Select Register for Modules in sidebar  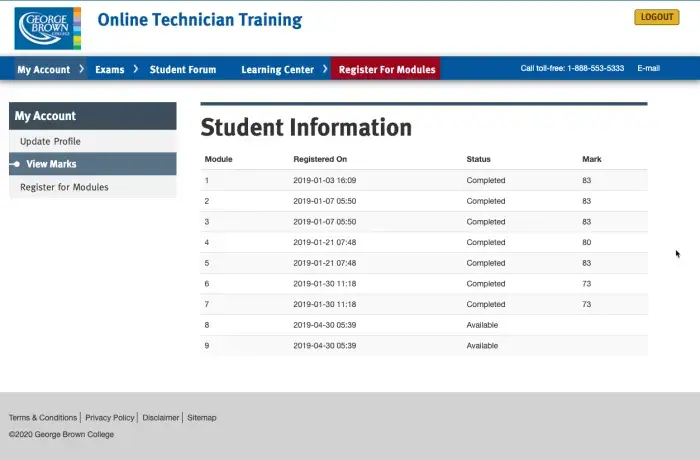pyautogui.click(x=93, y=187)
